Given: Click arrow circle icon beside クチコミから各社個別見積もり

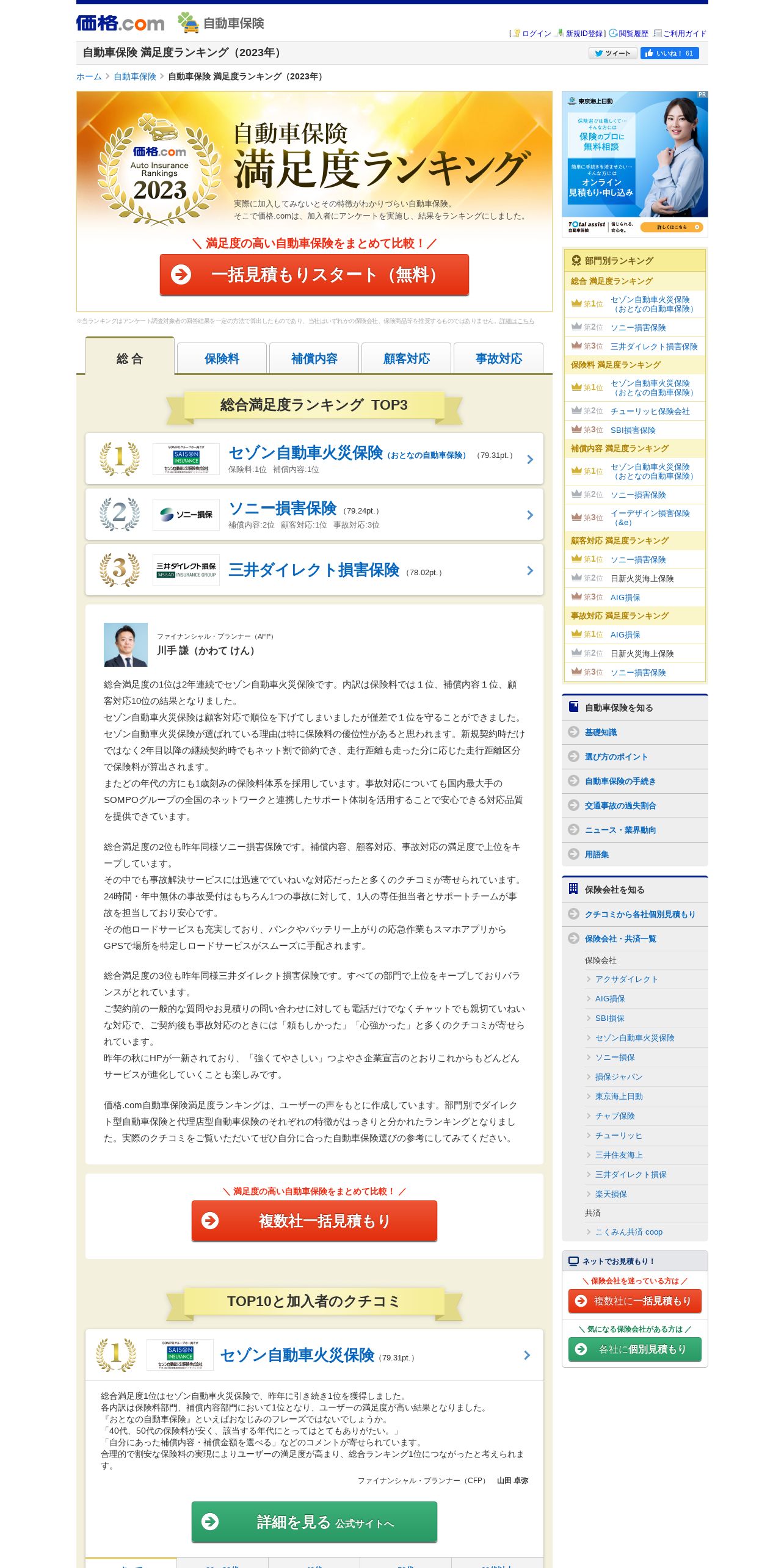Looking at the screenshot, I should pyautogui.click(x=573, y=914).
